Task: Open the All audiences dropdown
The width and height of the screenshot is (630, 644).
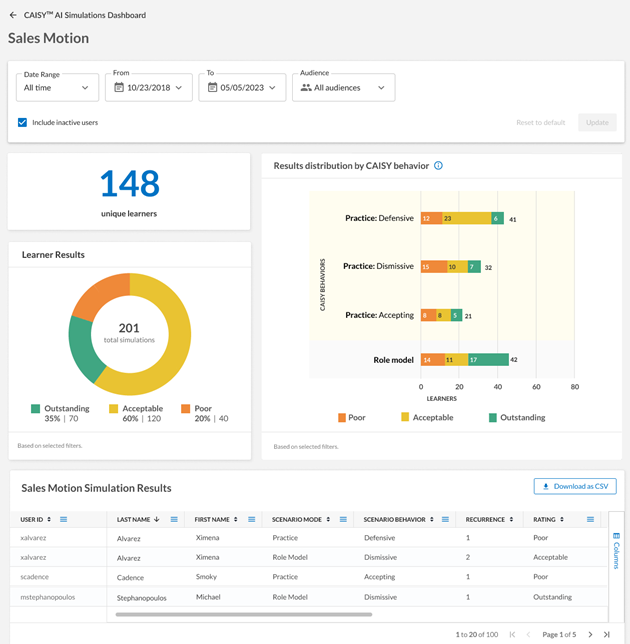Action: point(344,87)
